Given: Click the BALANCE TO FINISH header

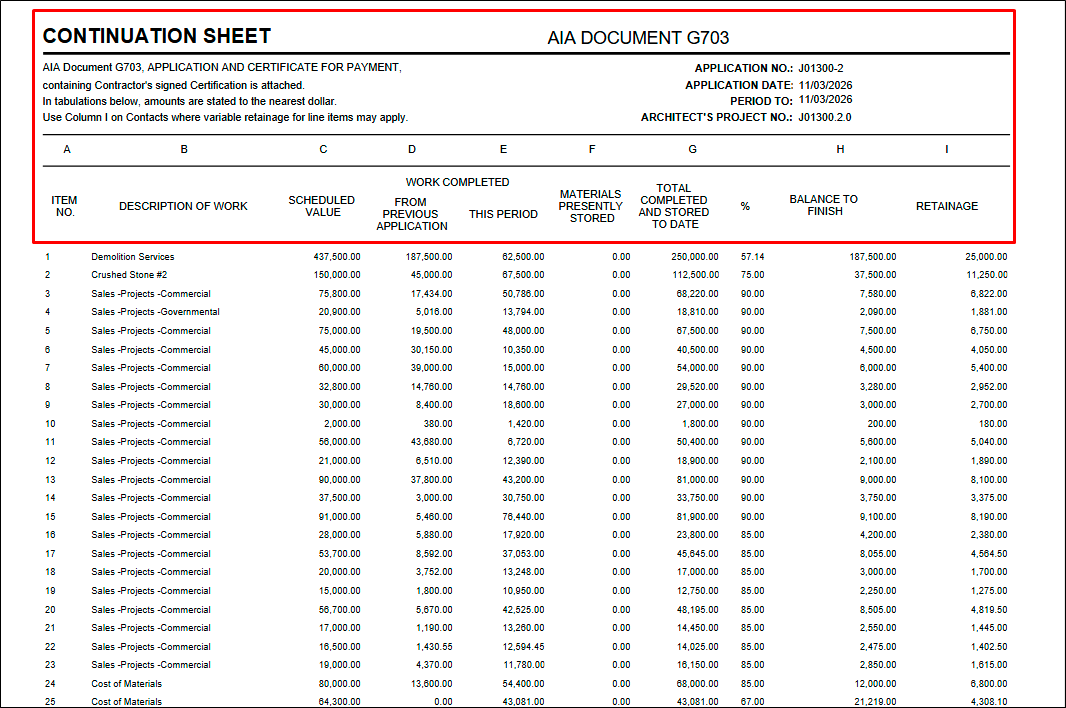Looking at the screenshot, I should (824, 205).
